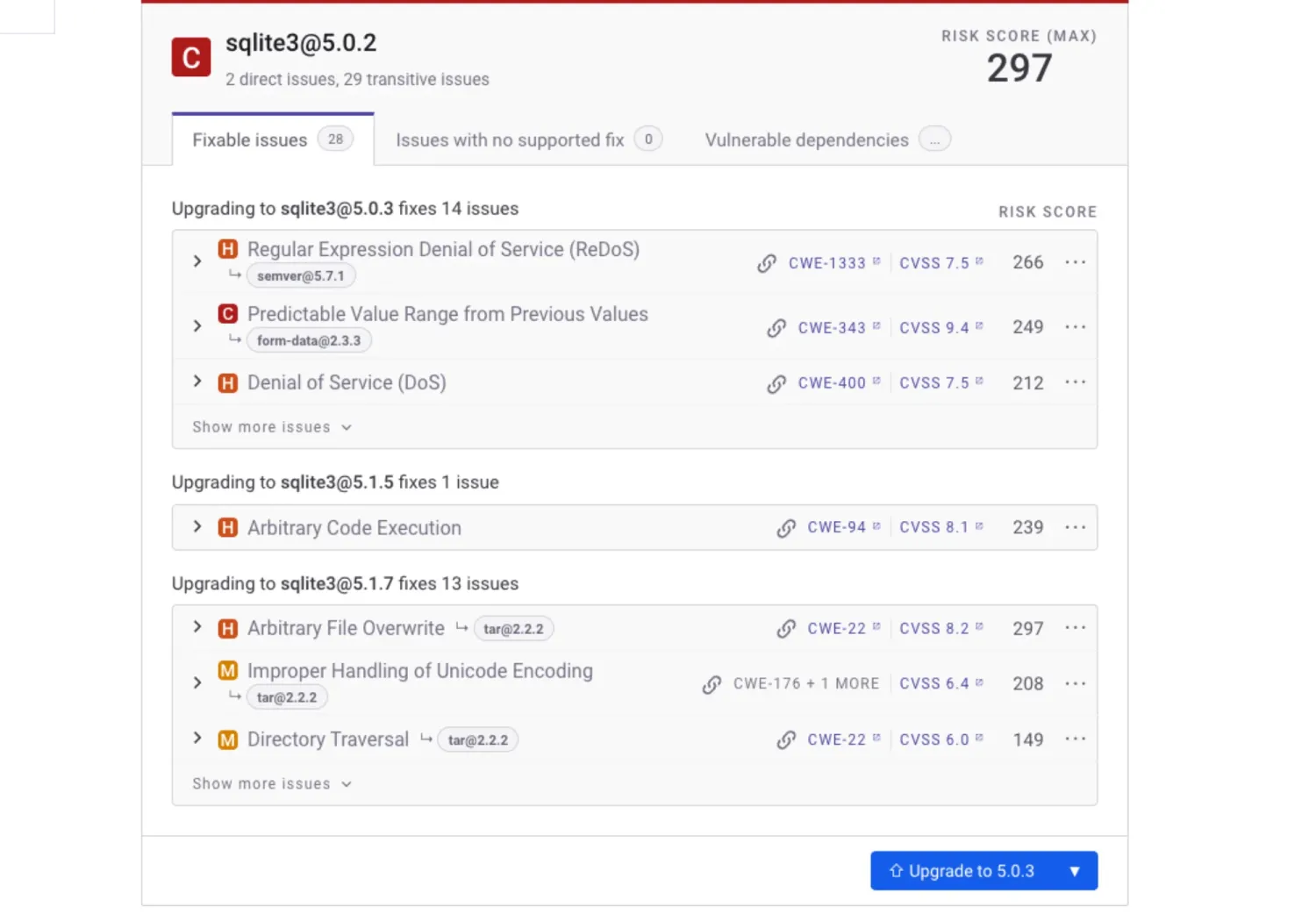Viewport: 1316px width, 921px height.
Task: Click the maximum risk score 297 at top
Action: pyautogui.click(x=1019, y=68)
